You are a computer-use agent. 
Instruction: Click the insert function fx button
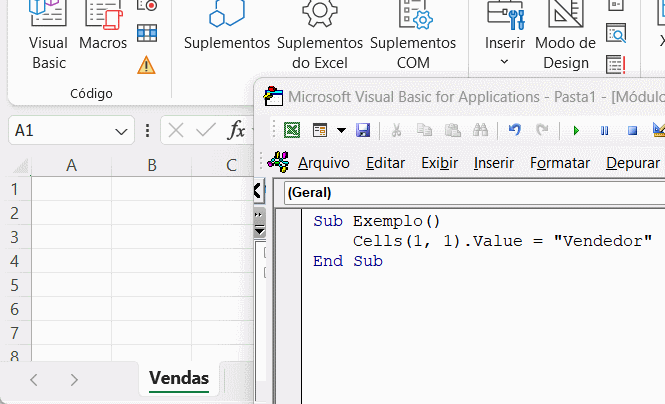[236, 130]
